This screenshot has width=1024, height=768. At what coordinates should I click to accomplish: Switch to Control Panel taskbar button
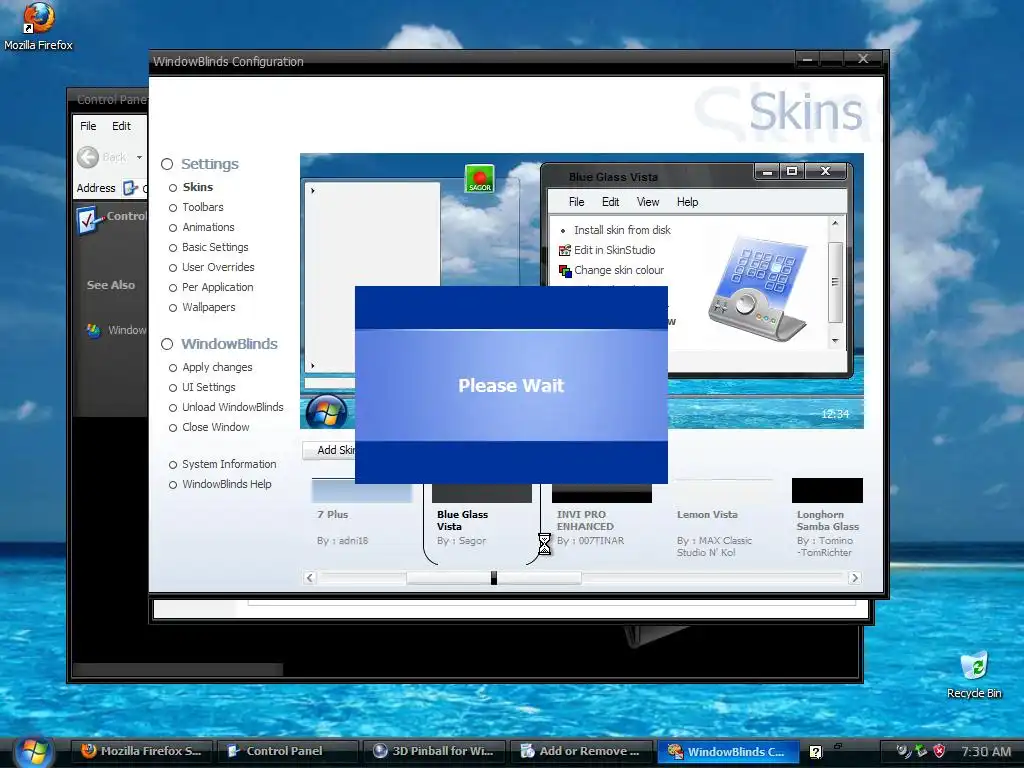(286, 751)
